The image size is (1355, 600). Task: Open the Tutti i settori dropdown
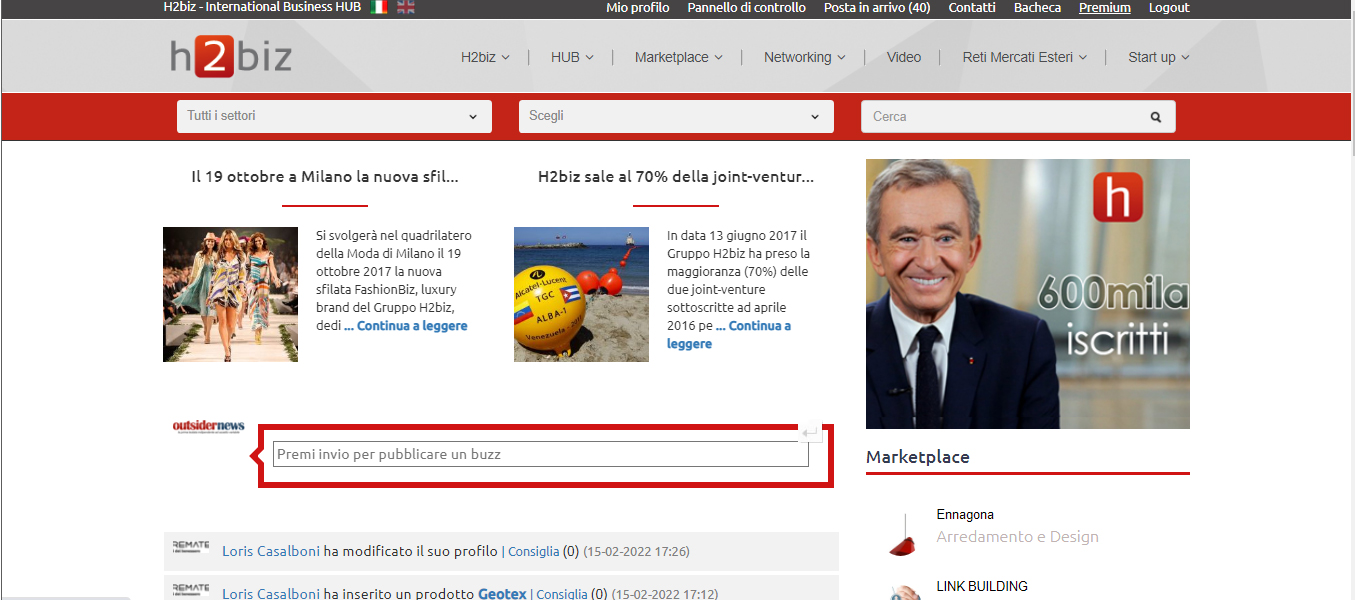334,116
